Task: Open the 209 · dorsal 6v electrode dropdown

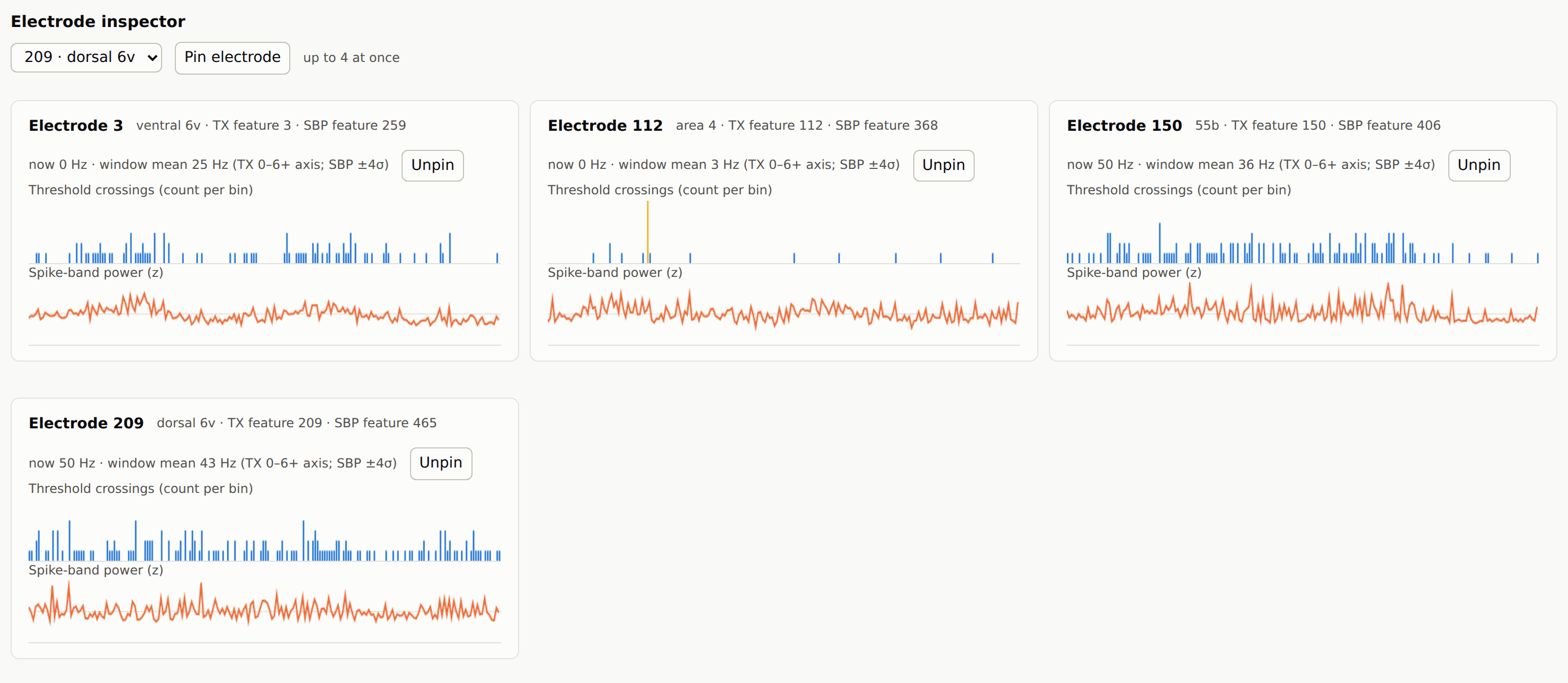Action: (86, 57)
